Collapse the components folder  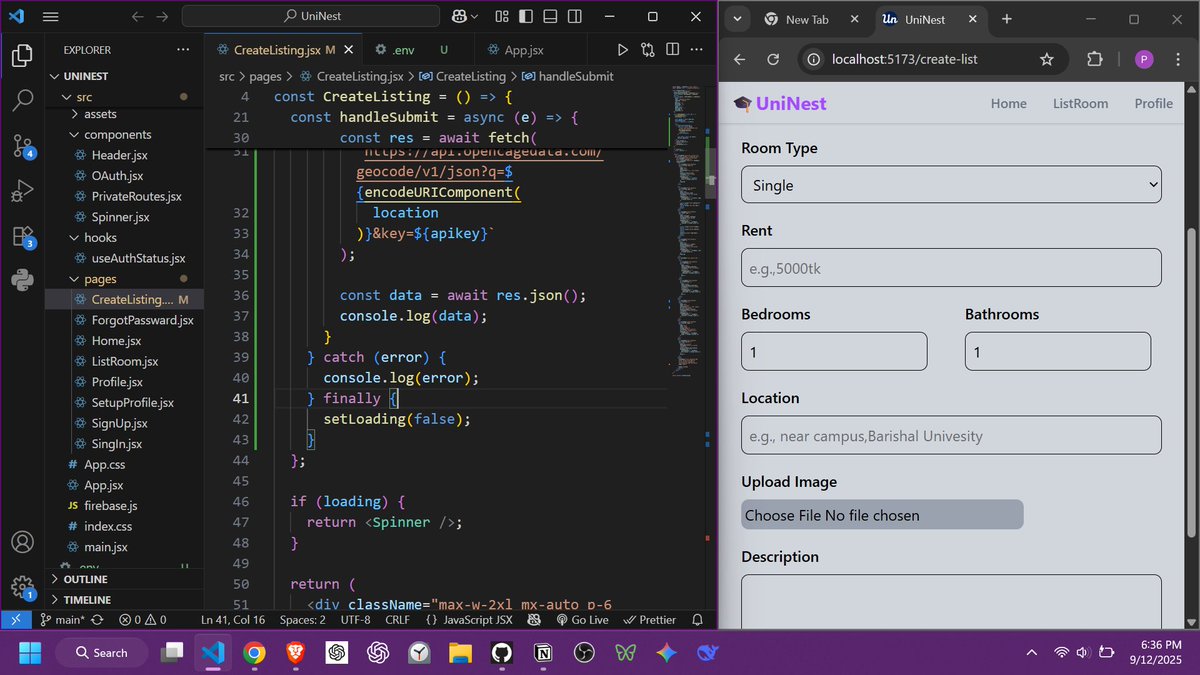pyautogui.click(x=117, y=135)
